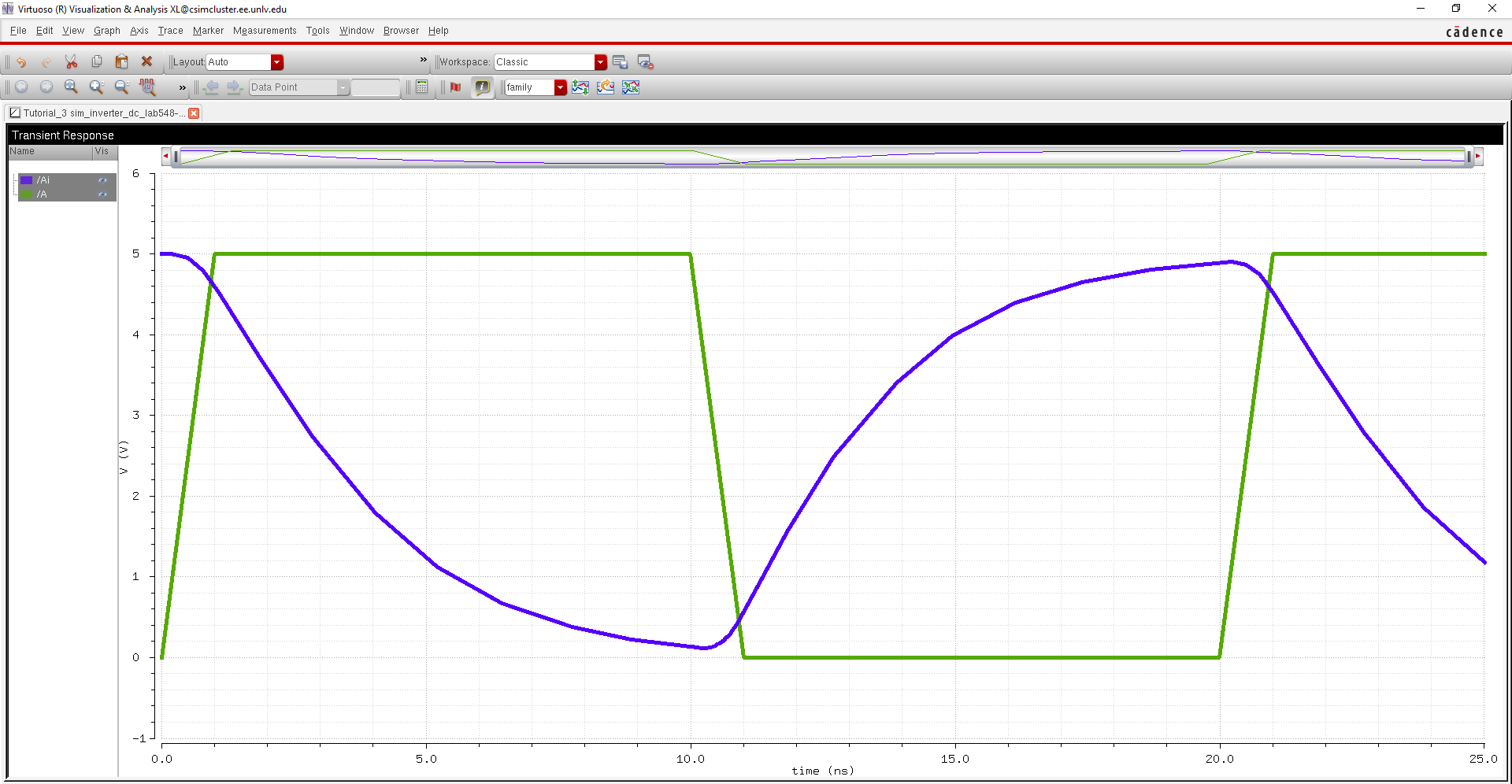
Task: Expand the Workspace Classic dropdown
Action: [601, 62]
